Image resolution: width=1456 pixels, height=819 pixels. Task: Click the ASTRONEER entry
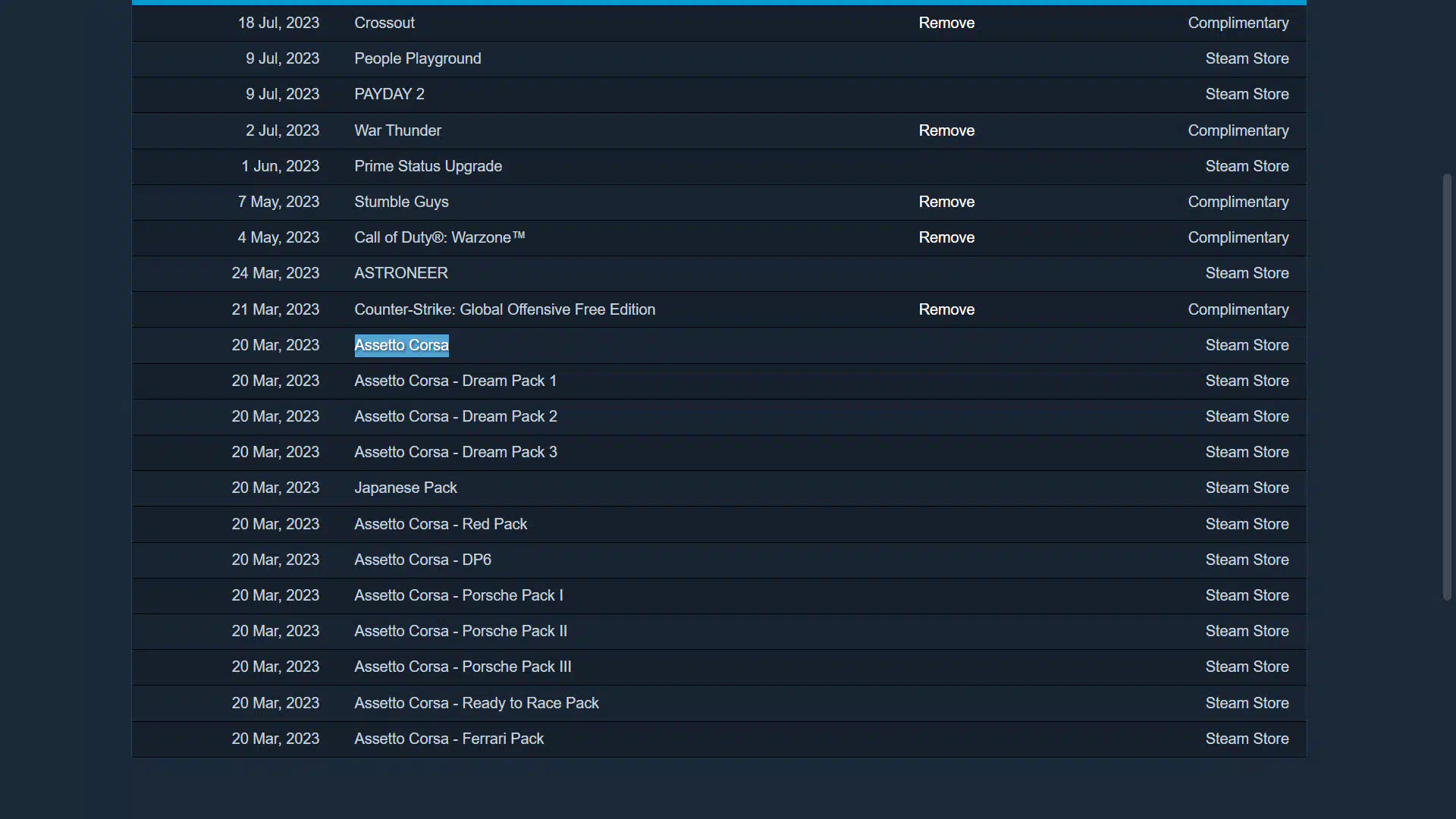[x=401, y=273]
